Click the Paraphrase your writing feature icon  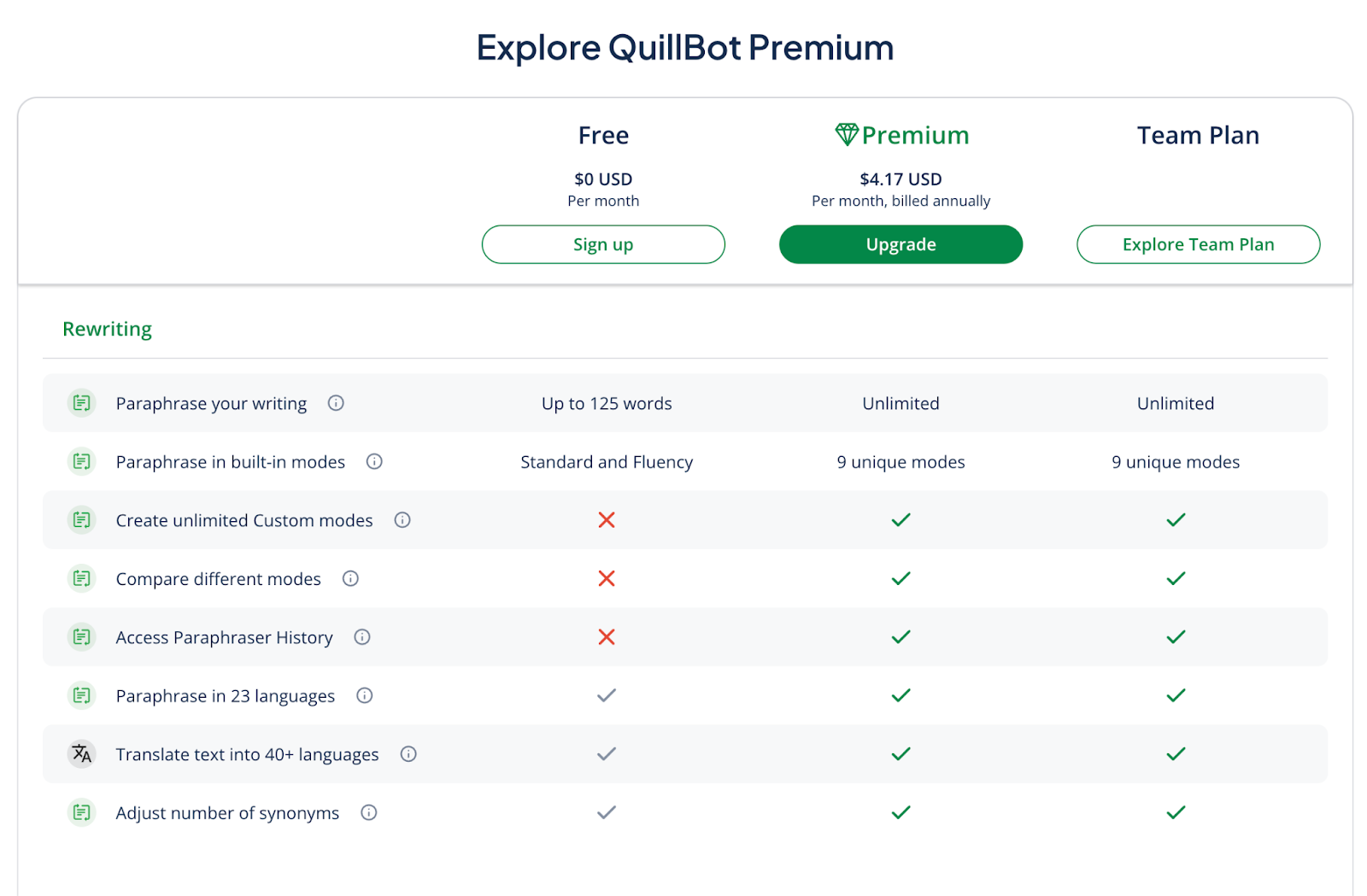(81, 403)
